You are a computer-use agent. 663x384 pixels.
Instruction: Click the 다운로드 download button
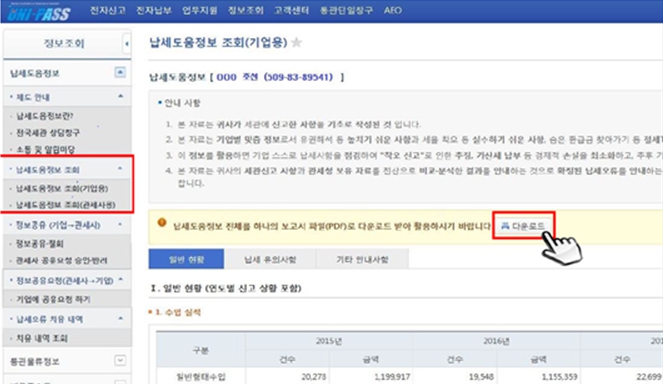(x=523, y=226)
